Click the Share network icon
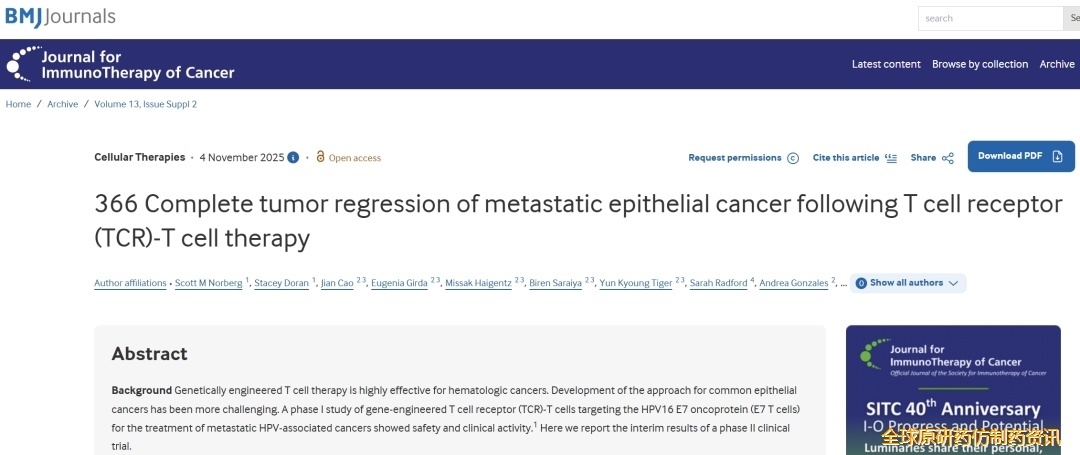1080x455 pixels. [948, 158]
